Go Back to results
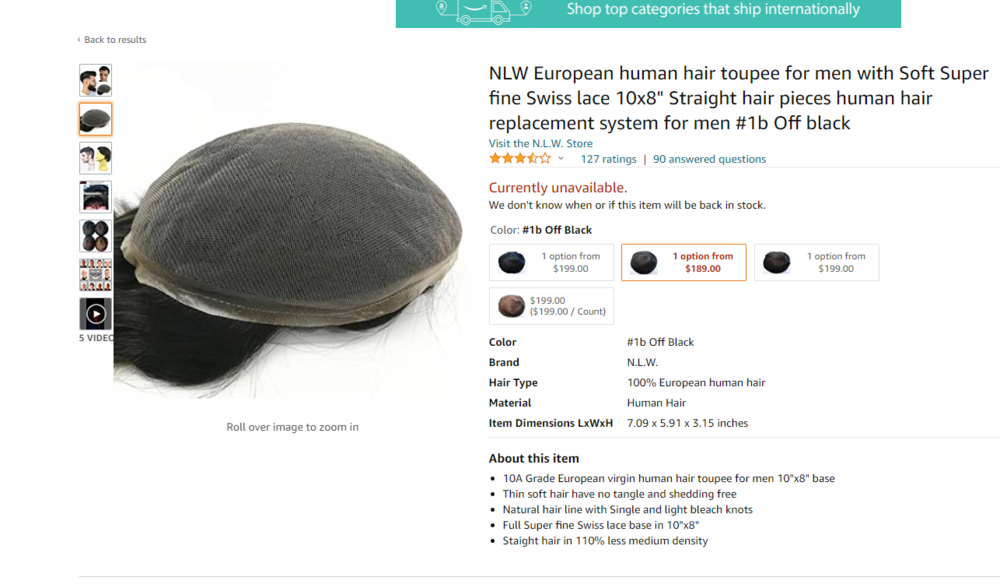This screenshot has height=588, width=1000. pyautogui.click(x=115, y=40)
